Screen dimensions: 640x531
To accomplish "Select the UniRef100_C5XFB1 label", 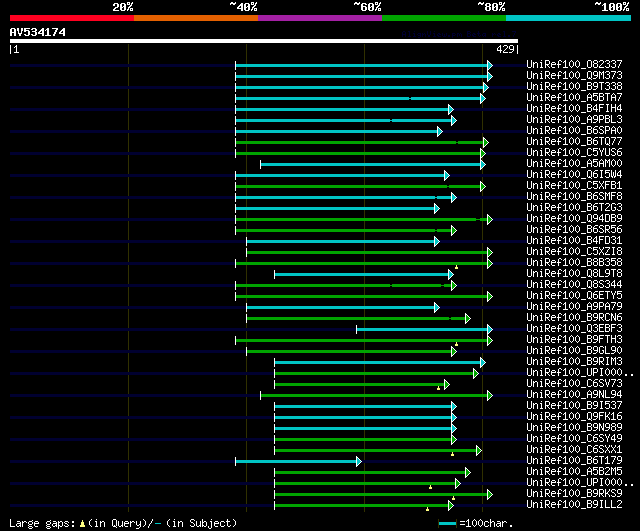I will [x=574, y=185].
